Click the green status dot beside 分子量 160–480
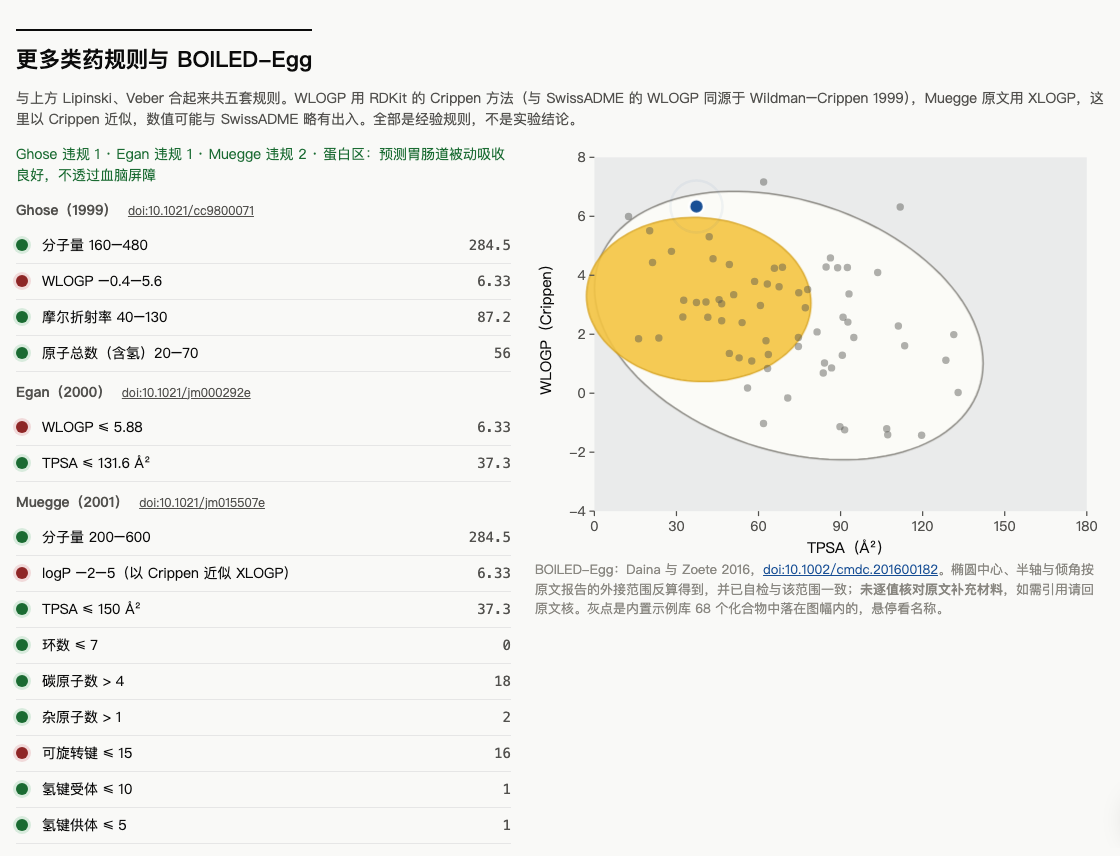Image resolution: width=1120 pixels, height=856 pixels. click(x=22, y=245)
